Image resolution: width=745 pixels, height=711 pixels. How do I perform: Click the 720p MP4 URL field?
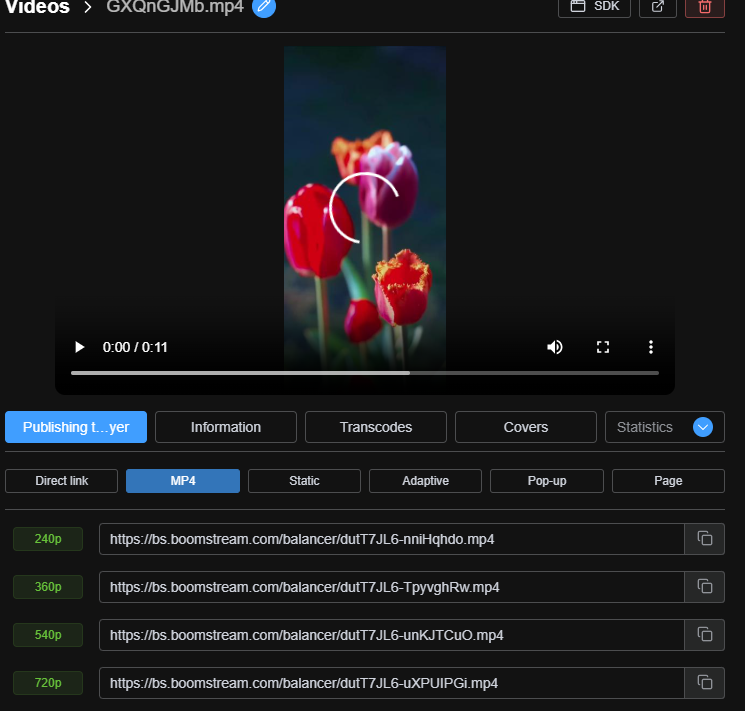[392, 683]
